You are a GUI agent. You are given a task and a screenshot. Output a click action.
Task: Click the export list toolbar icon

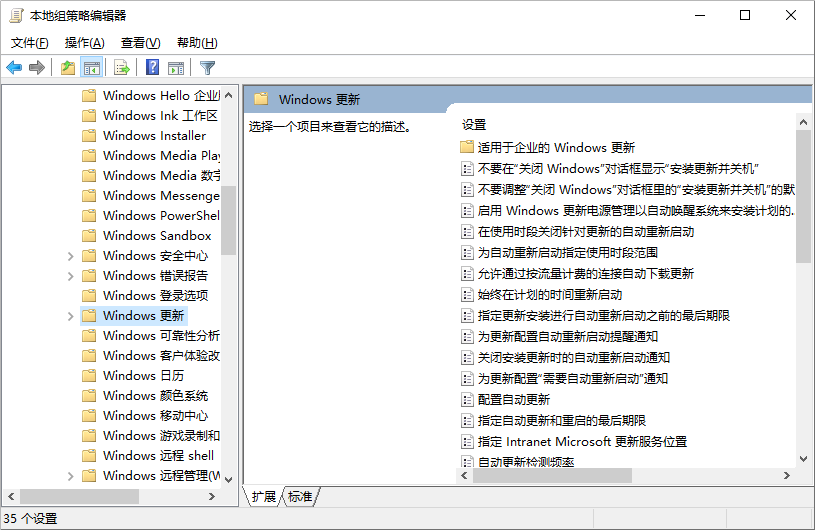[x=122, y=68]
